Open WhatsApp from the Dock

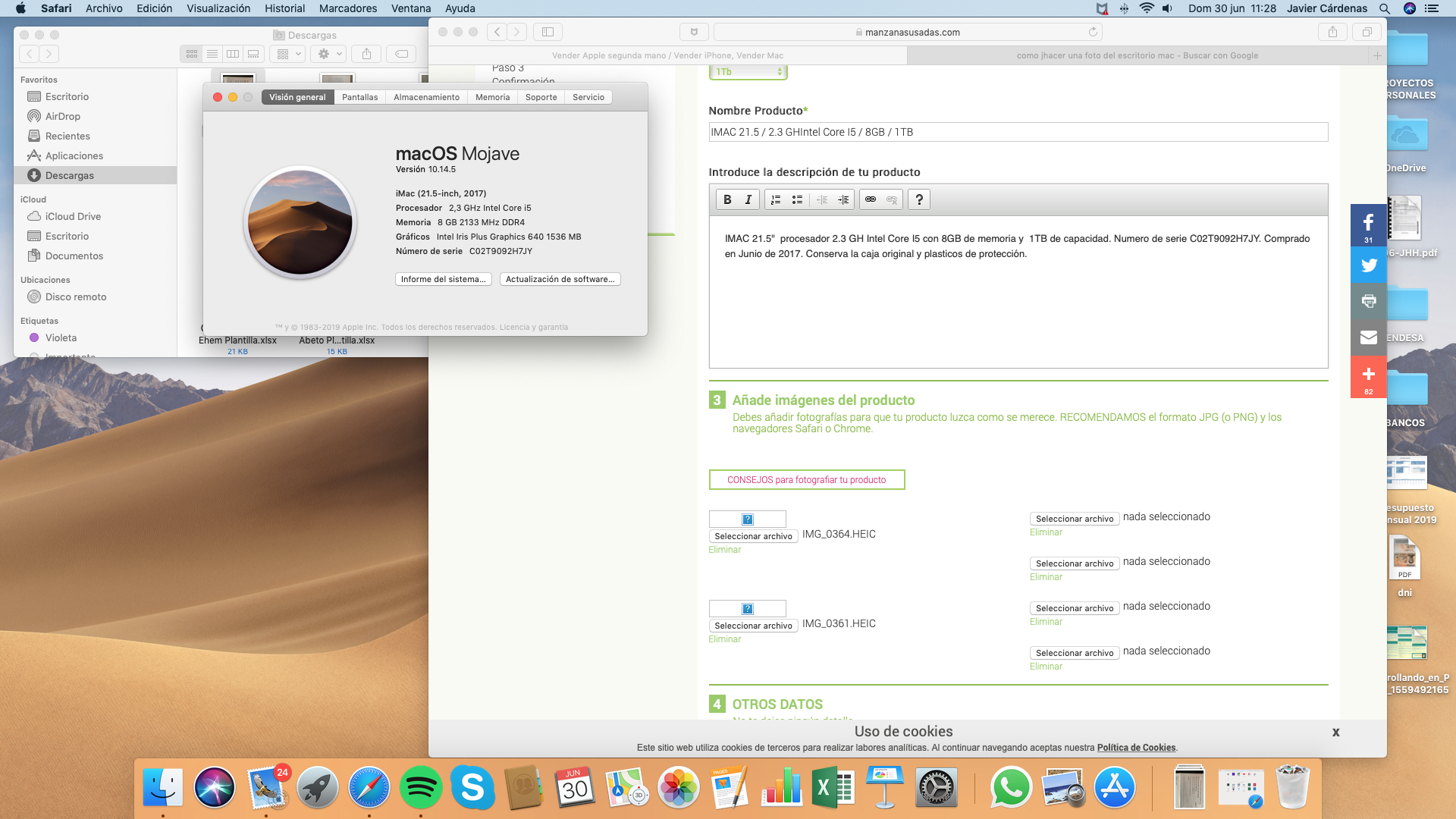click(x=1011, y=788)
